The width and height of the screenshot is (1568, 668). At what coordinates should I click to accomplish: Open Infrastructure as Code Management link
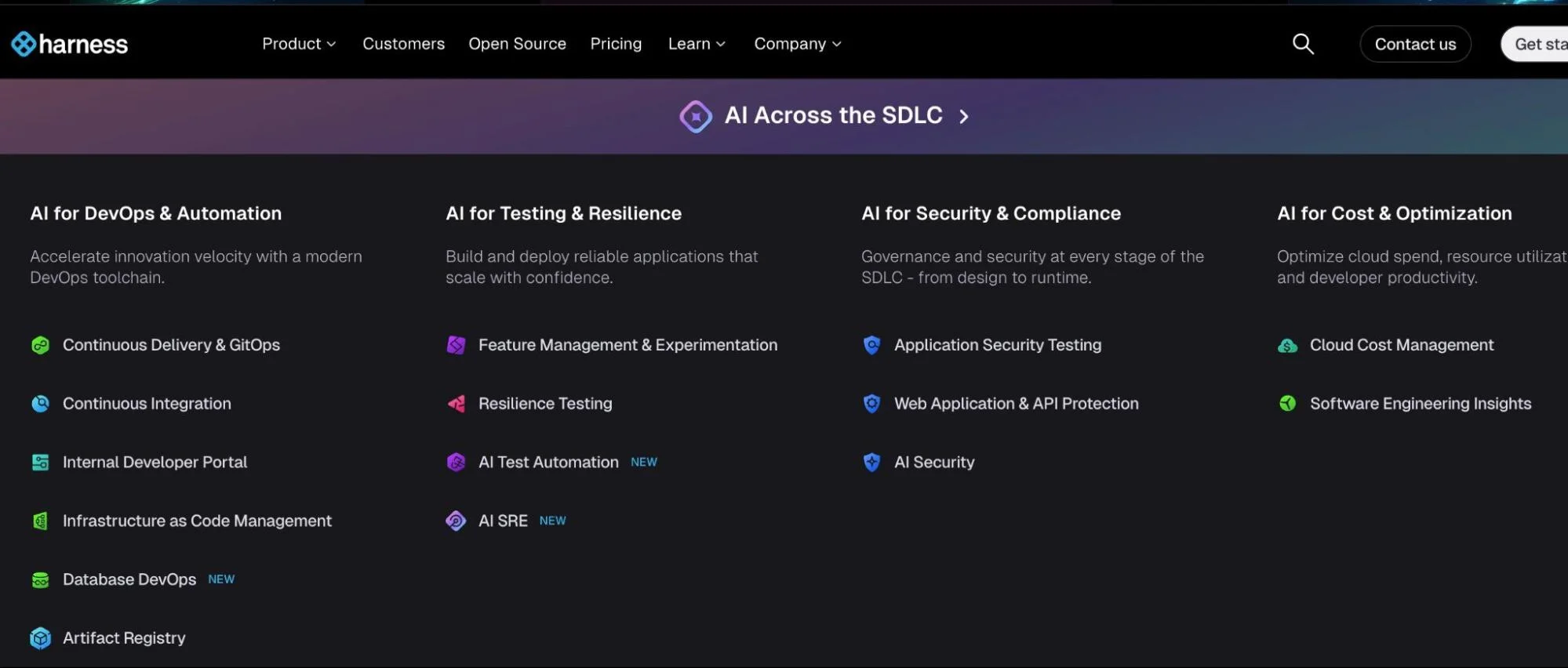[x=197, y=521]
